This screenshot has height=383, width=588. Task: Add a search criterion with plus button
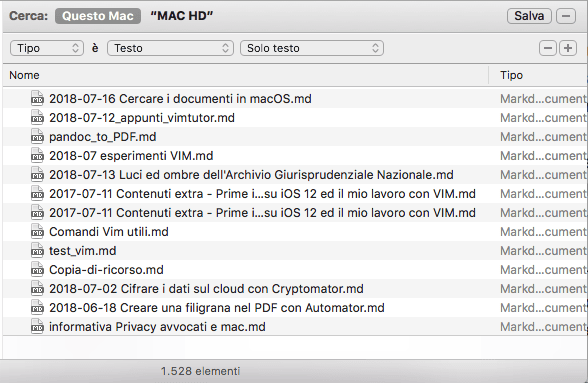[x=568, y=48]
